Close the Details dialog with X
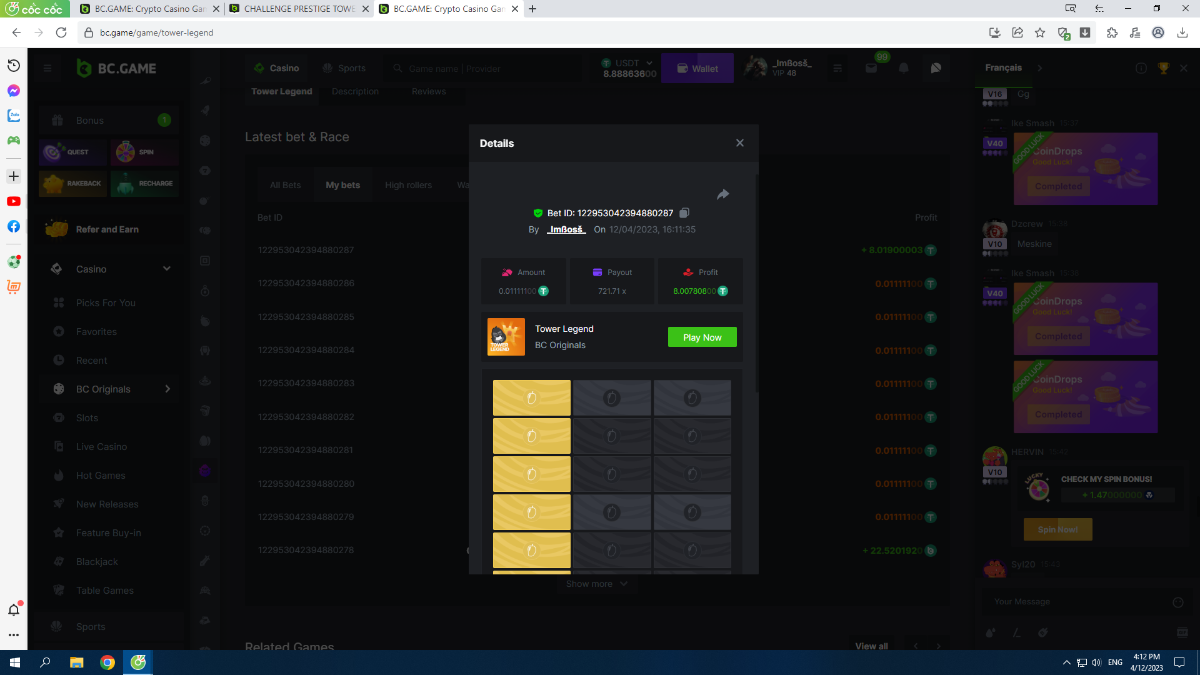The image size is (1200, 675). [x=740, y=143]
